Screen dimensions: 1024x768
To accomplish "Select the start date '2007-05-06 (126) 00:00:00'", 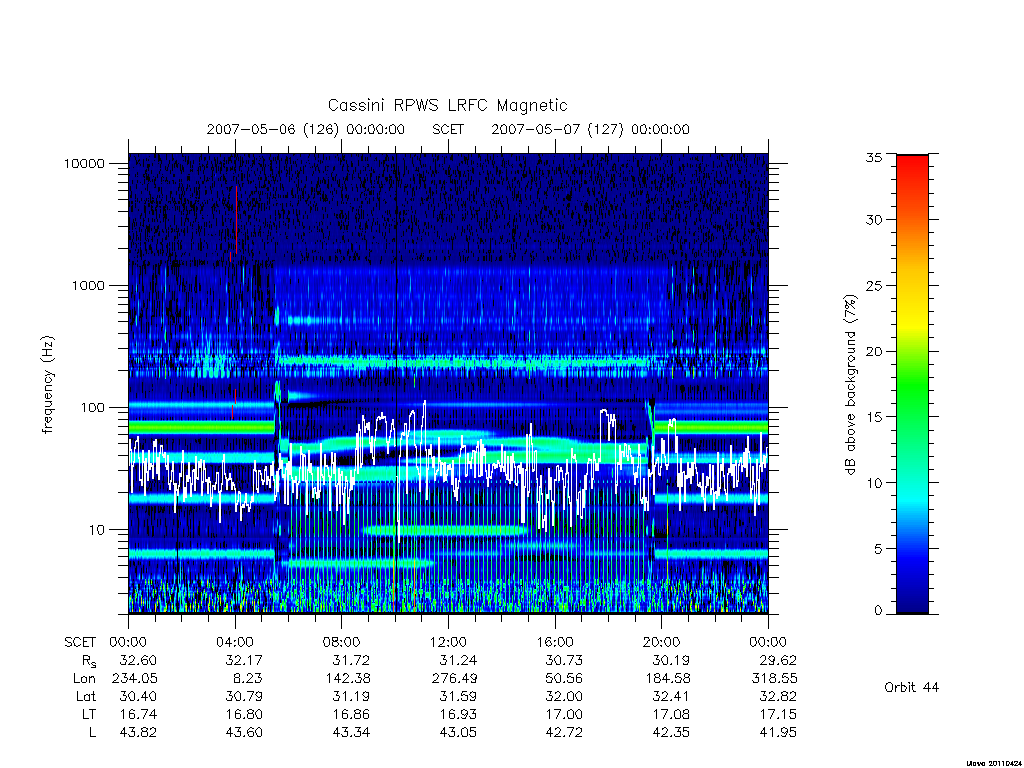I will tap(306, 129).
